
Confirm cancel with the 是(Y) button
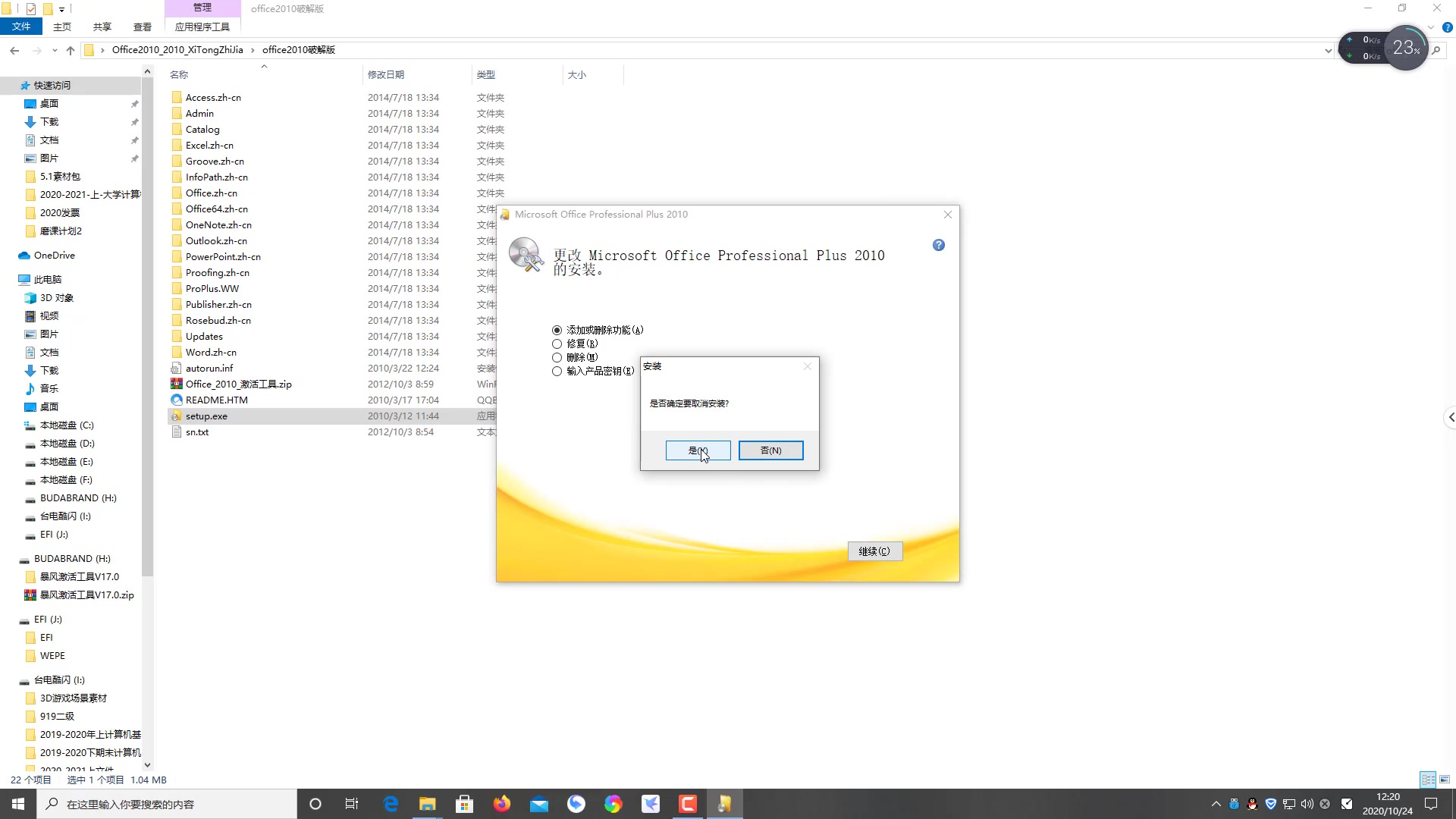click(x=698, y=450)
